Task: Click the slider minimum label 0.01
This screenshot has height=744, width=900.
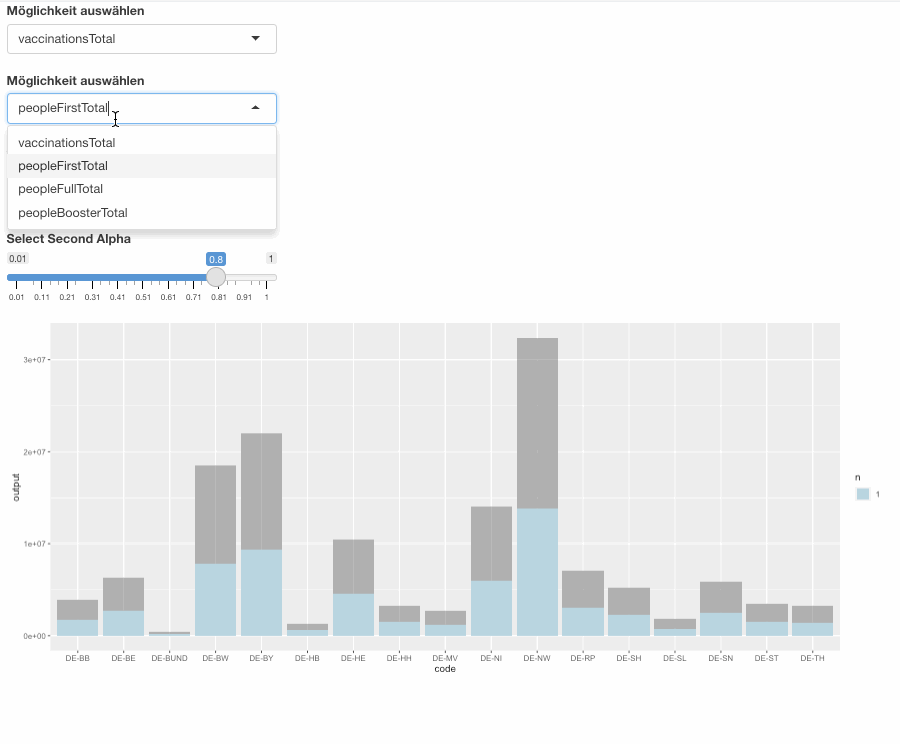Action: (x=18, y=258)
